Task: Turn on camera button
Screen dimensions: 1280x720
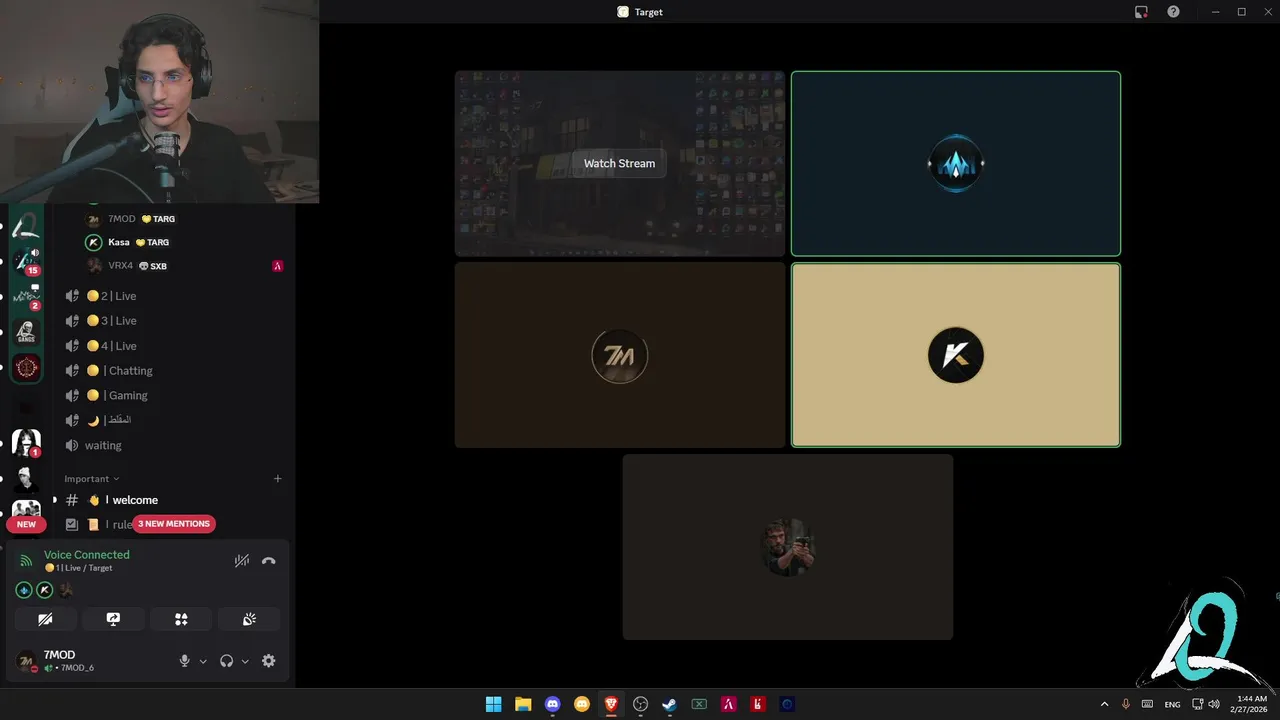Action: click(45, 619)
